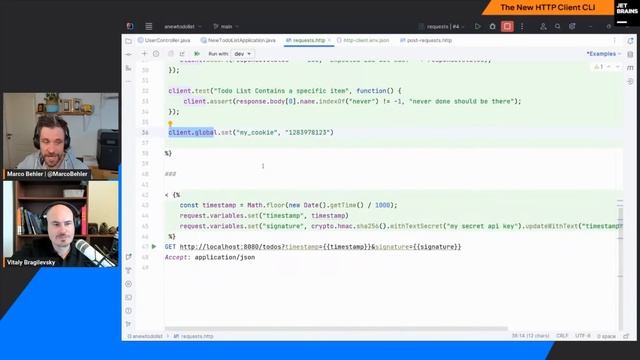Click the yellow lightbulb intention icon
Screen dimensions: 640x360
coord(170,123)
